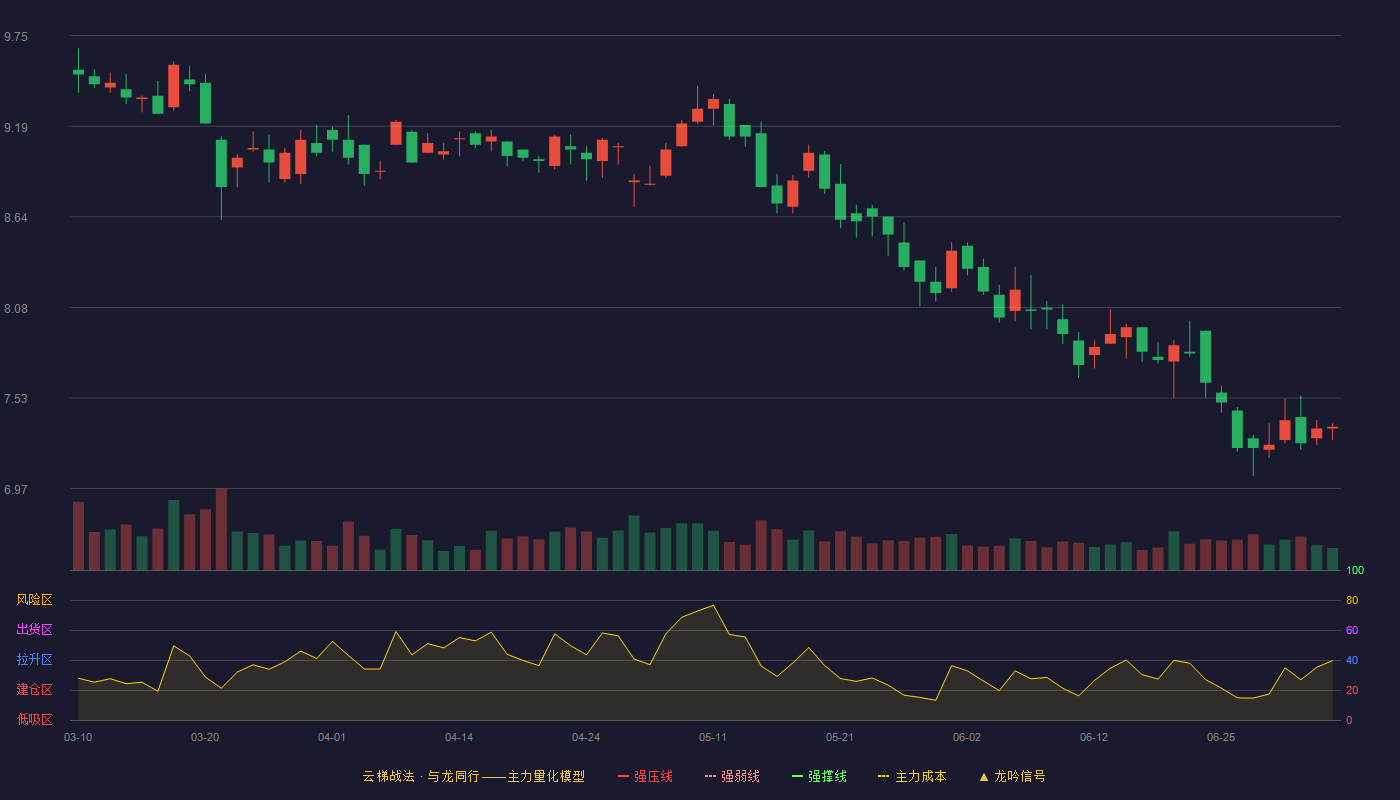Viewport: 1400px width, 800px height.
Task: Select the 低吸区 zone label
Action: pos(34,719)
